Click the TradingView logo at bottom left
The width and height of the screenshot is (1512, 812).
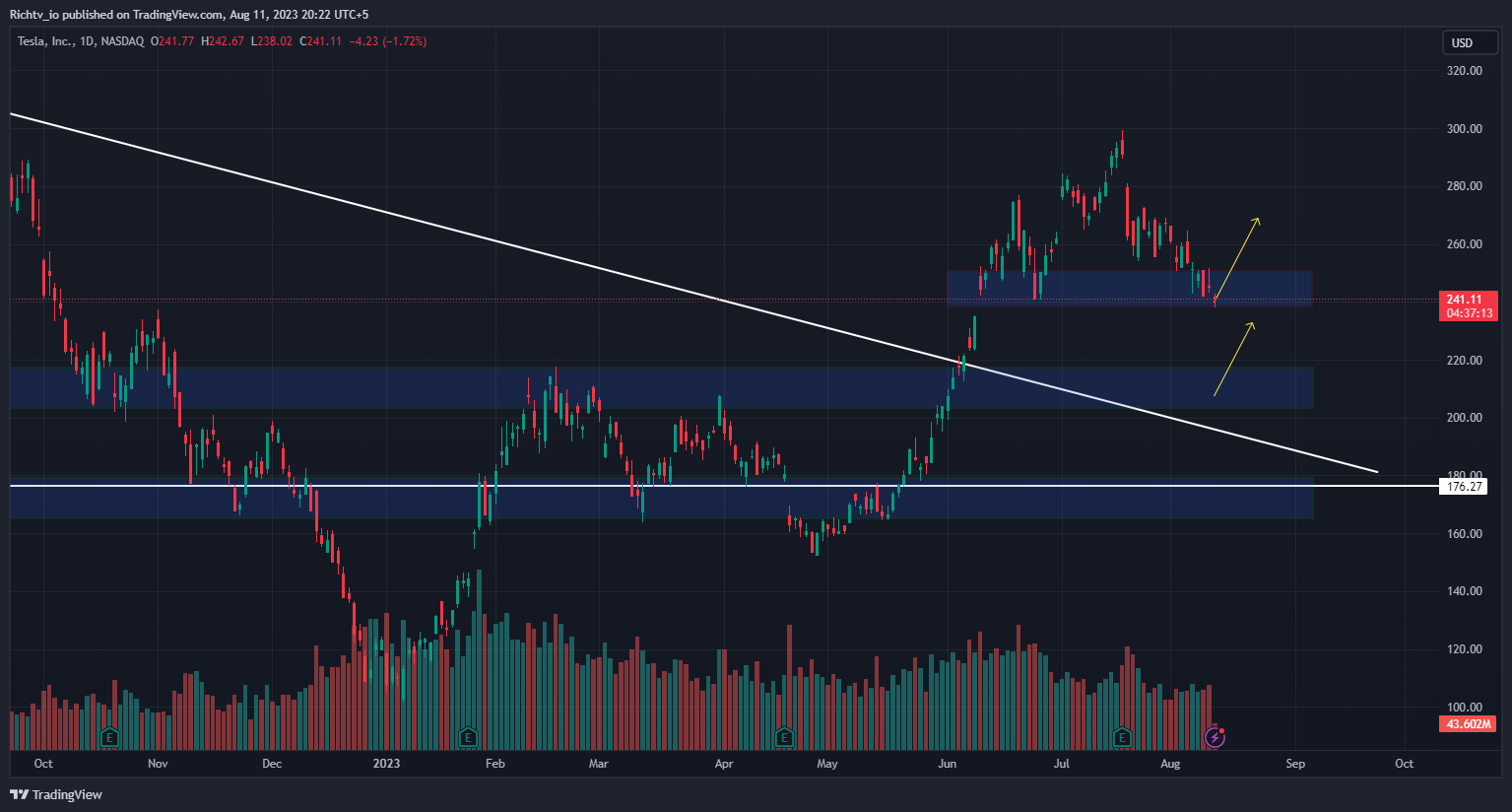[56, 794]
